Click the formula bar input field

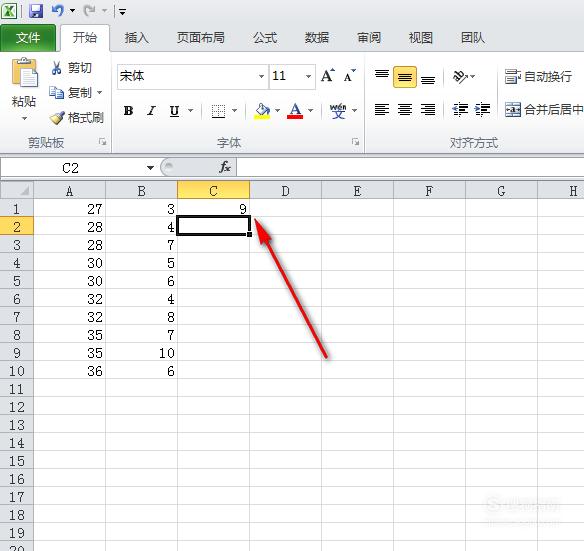410,167
